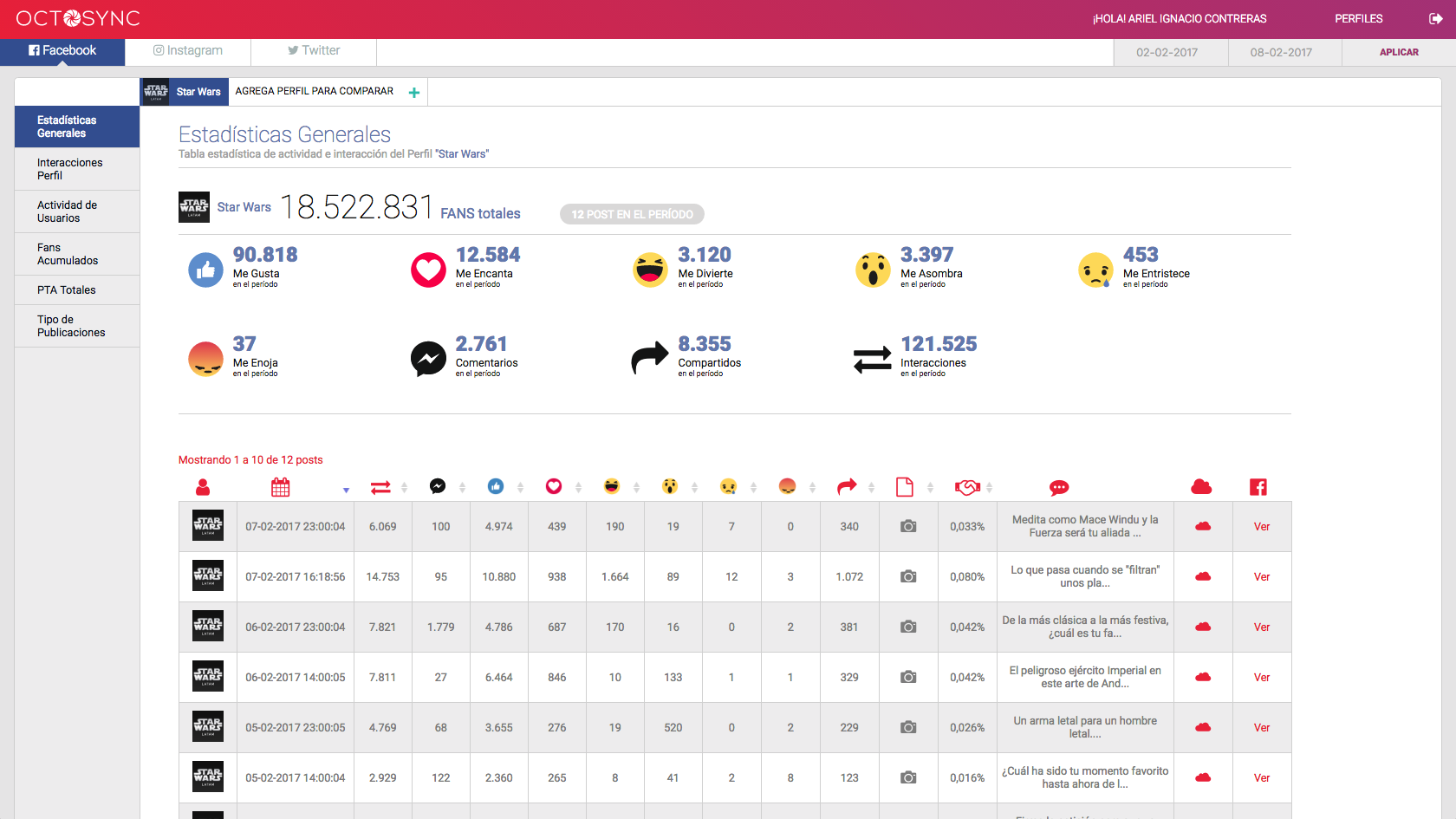The image size is (1456, 819).
Task: Click the start date field 02-02-2017
Action: pos(1167,52)
